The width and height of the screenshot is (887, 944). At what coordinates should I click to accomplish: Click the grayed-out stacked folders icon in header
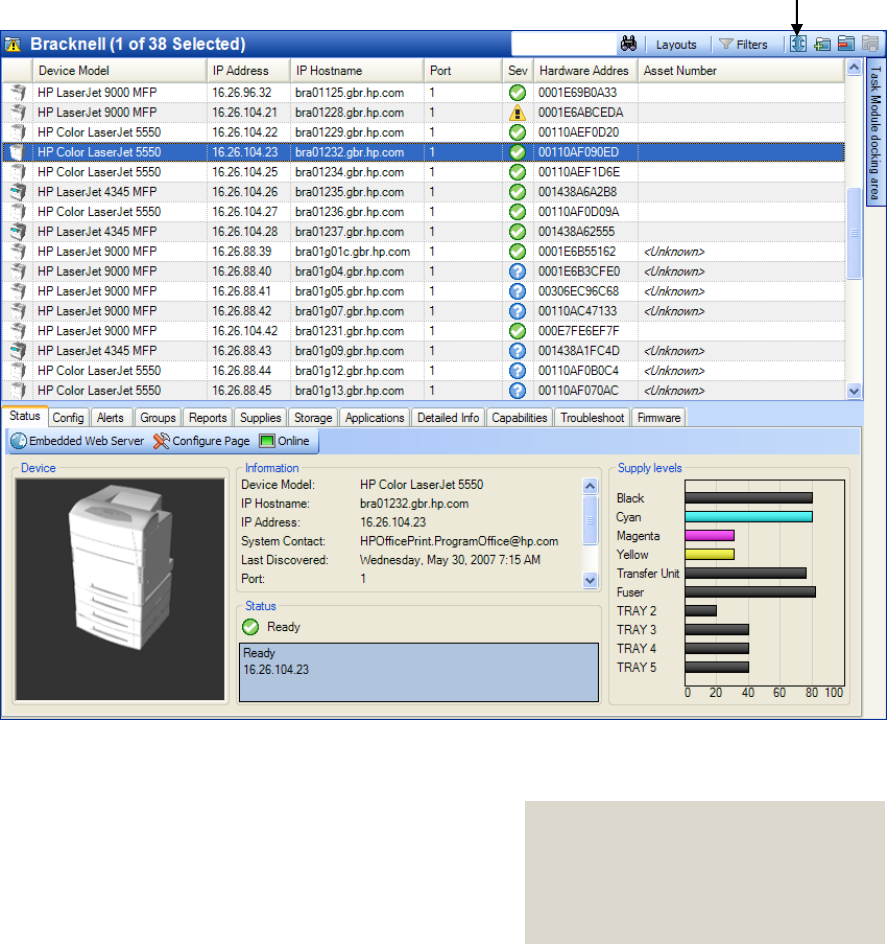[870, 44]
